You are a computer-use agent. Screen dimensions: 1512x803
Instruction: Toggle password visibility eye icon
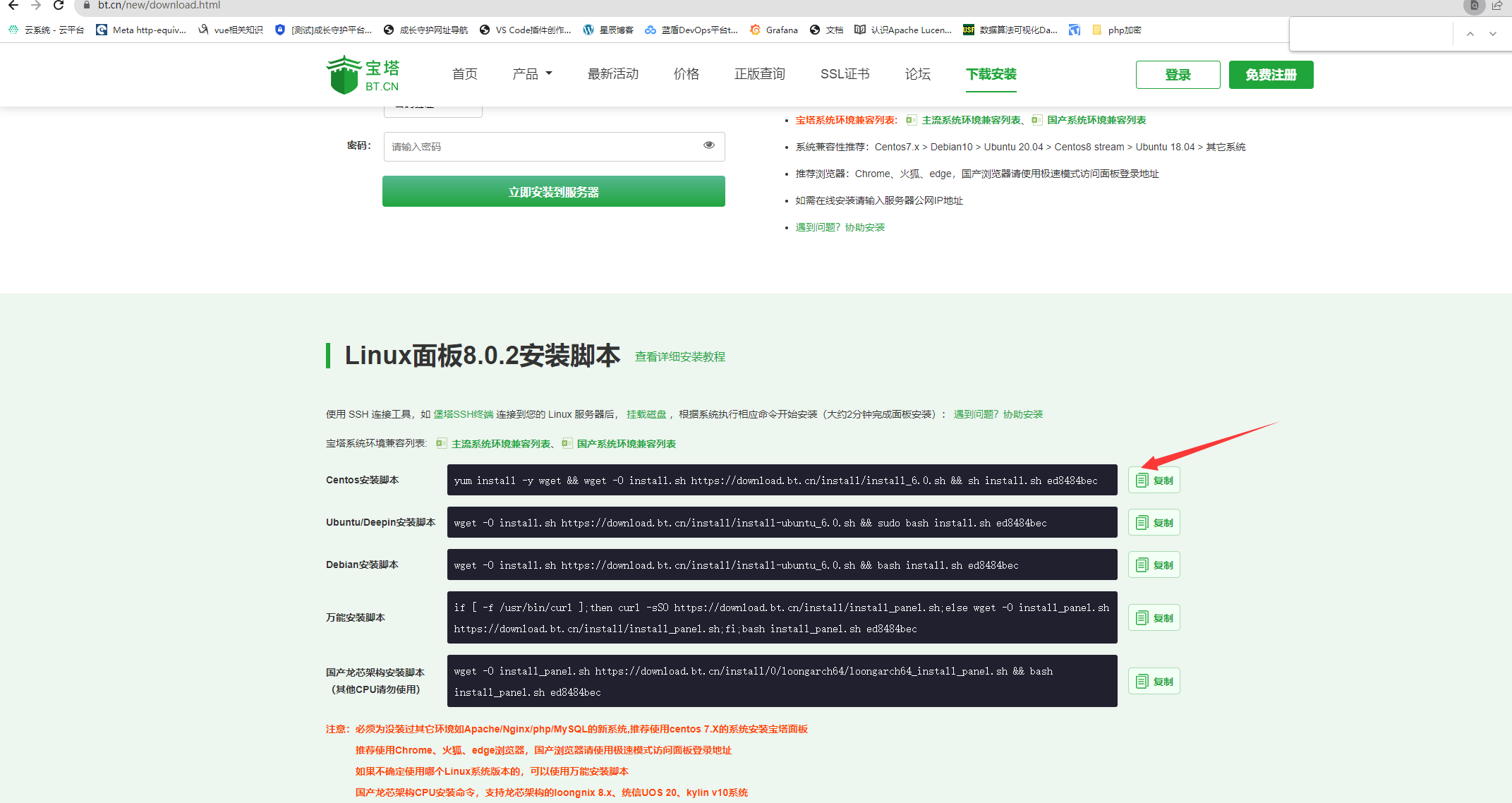(708, 145)
